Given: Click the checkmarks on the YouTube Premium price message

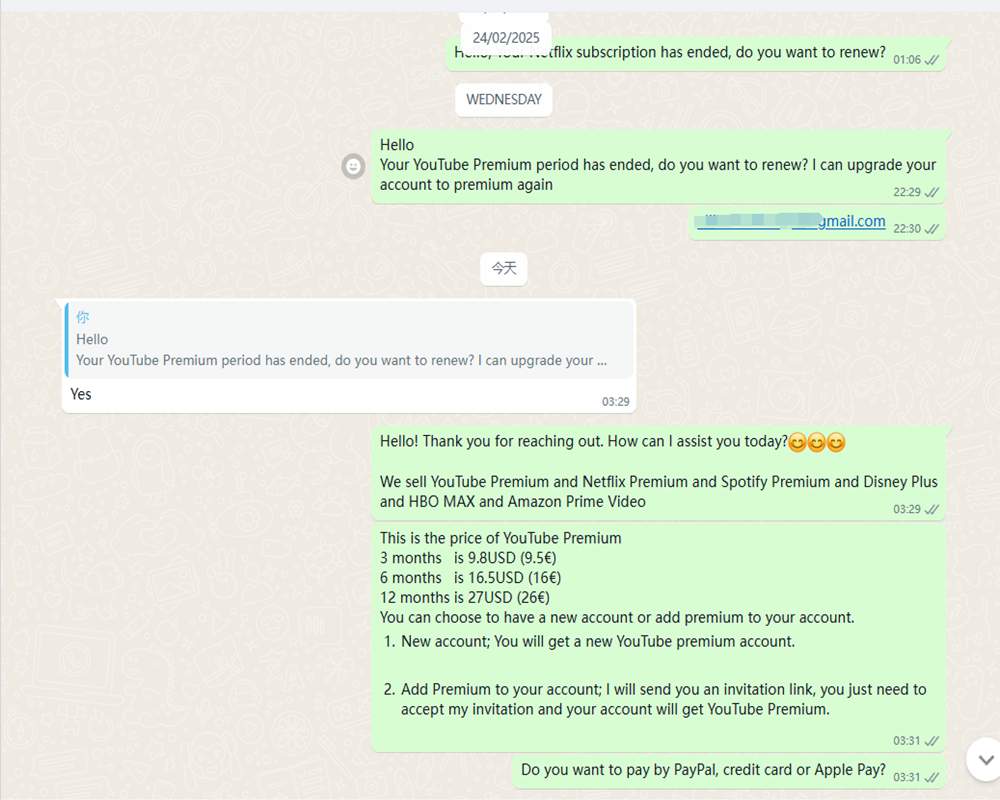Looking at the screenshot, I should point(932,741).
